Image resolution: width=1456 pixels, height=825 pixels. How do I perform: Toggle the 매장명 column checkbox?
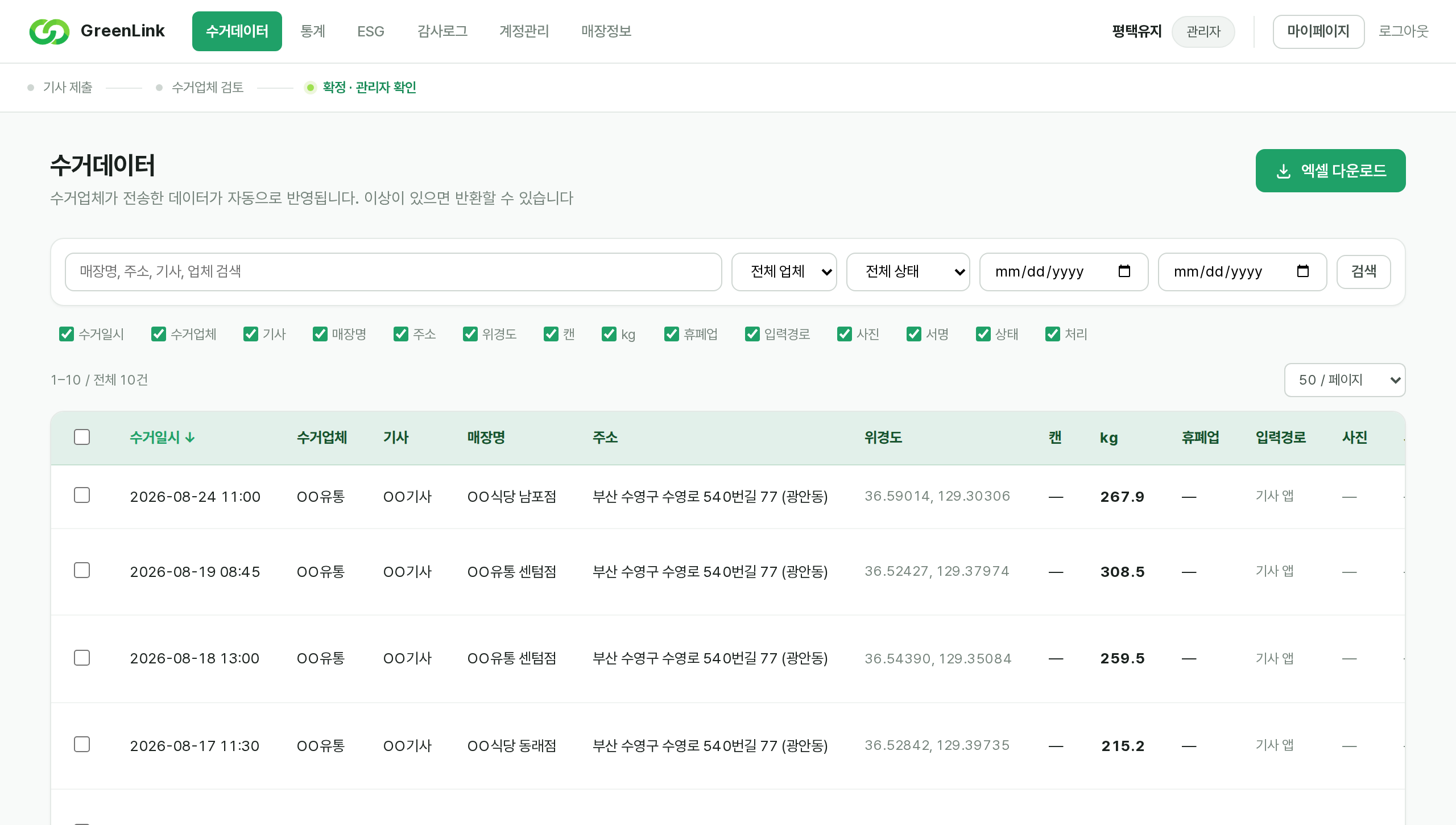(320, 334)
